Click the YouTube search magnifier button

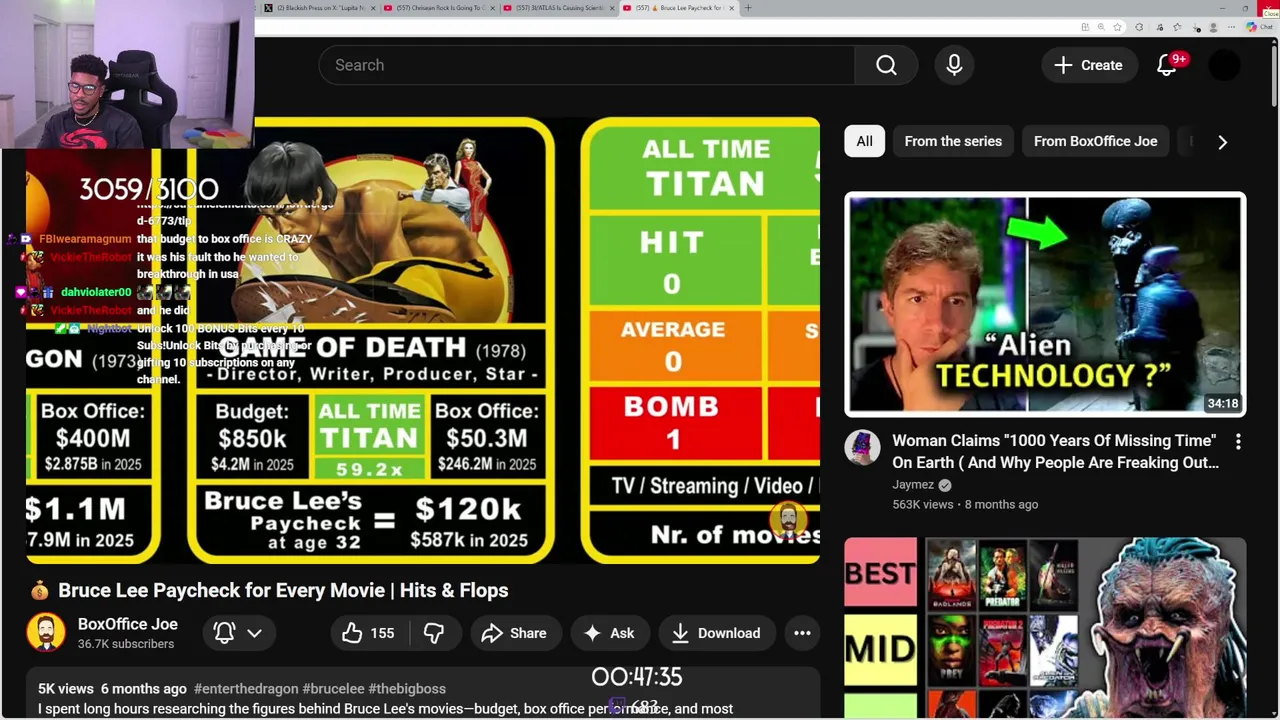click(x=886, y=65)
